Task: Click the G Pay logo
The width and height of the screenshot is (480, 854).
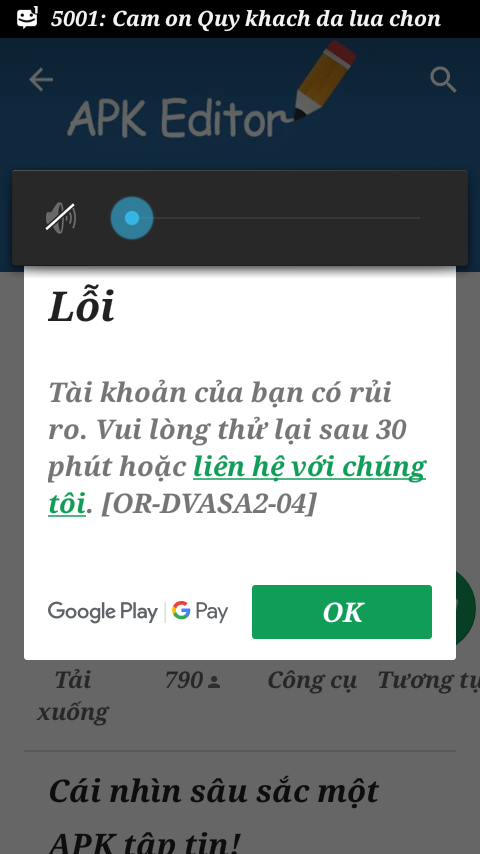Action: coord(200,612)
